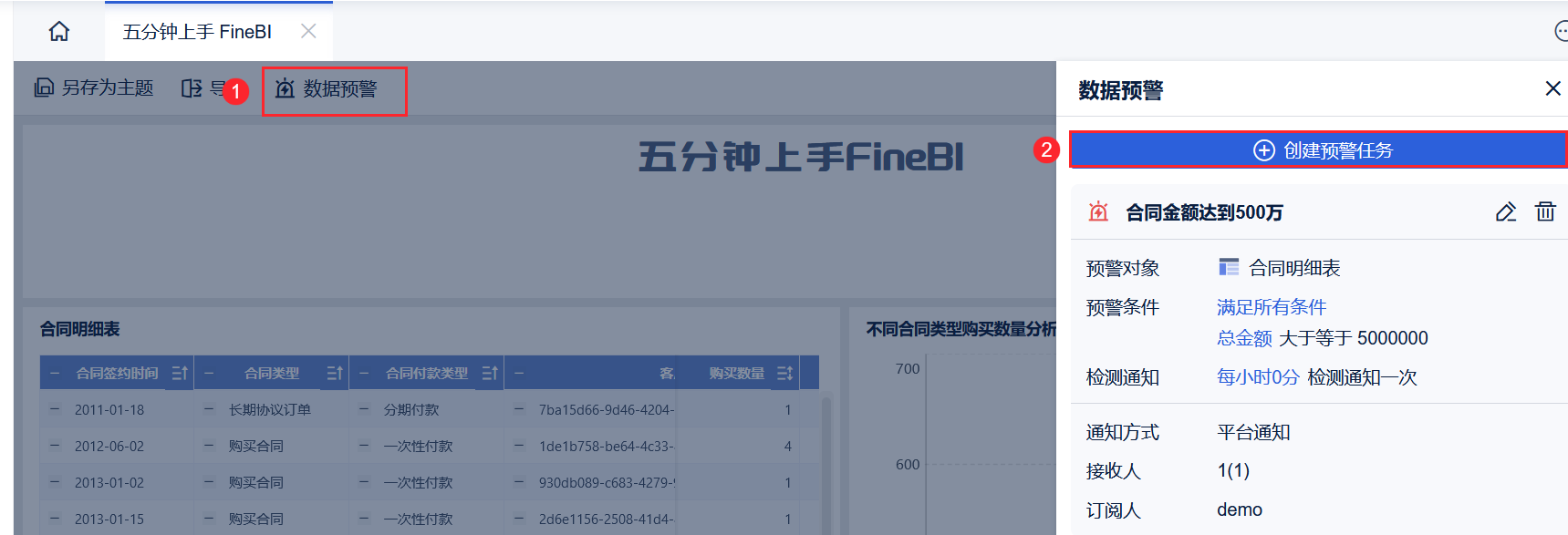This screenshot has width=1568, height=535.
Task: Select the cell 2012-06-02
Action: tap(109, 446)
